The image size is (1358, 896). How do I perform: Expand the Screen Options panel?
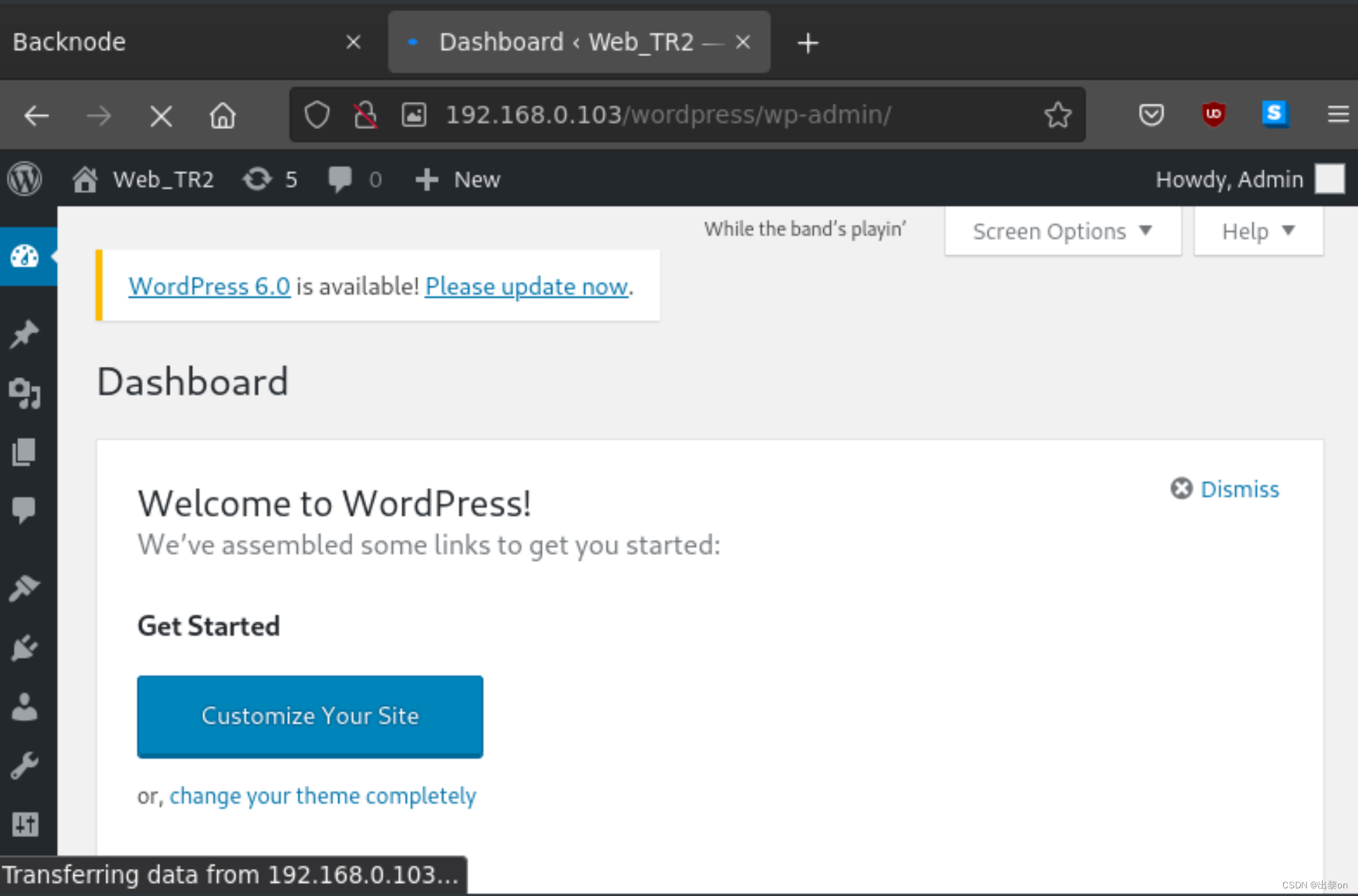[1063, 231]
